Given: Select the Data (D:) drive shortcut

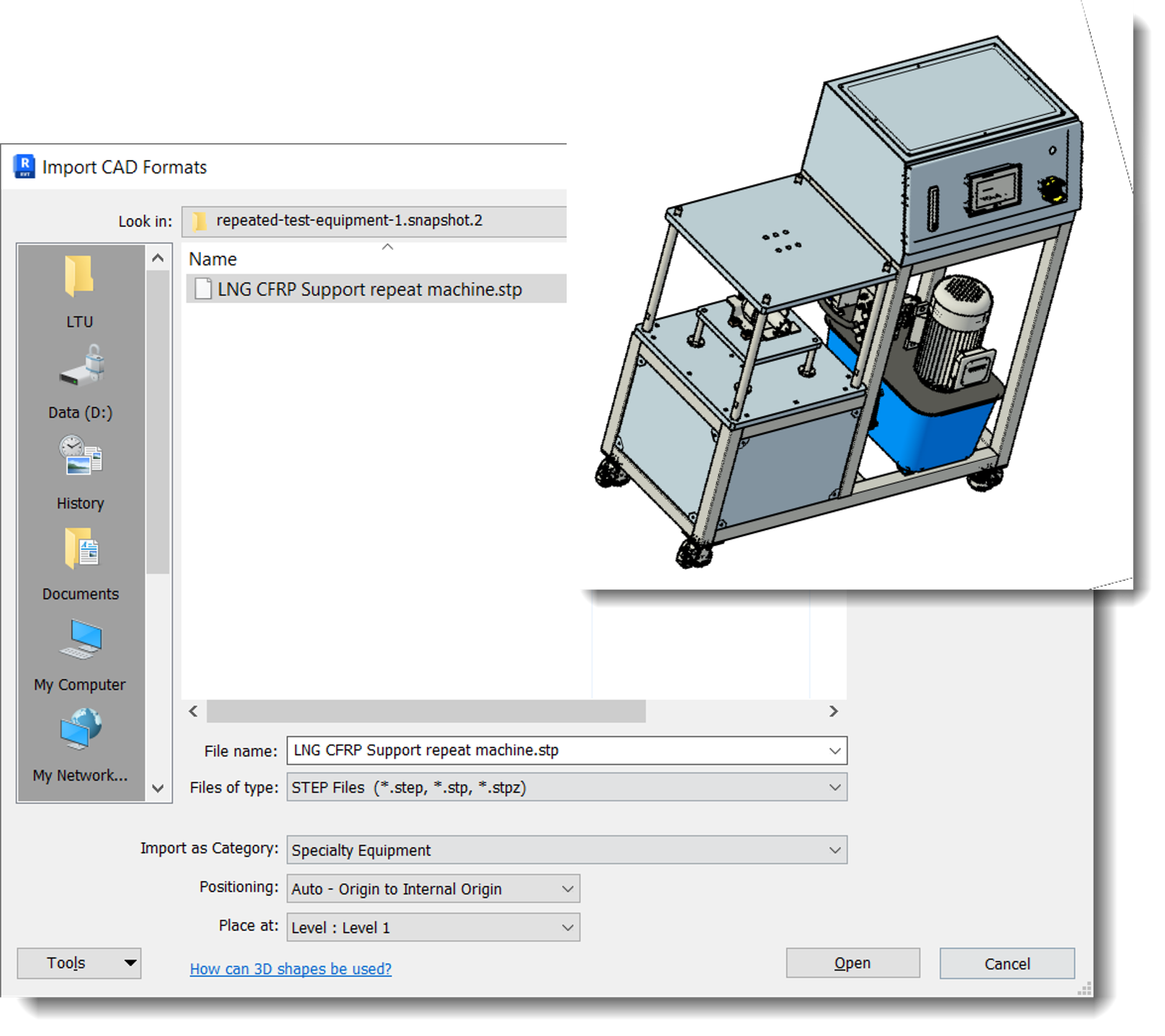Looking at the screenshot, I should click(80, 382).
